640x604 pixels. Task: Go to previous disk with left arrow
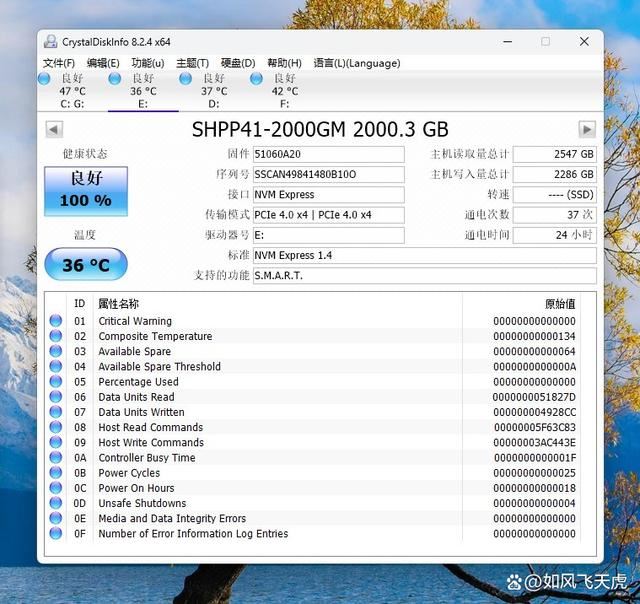coord(54,130)
